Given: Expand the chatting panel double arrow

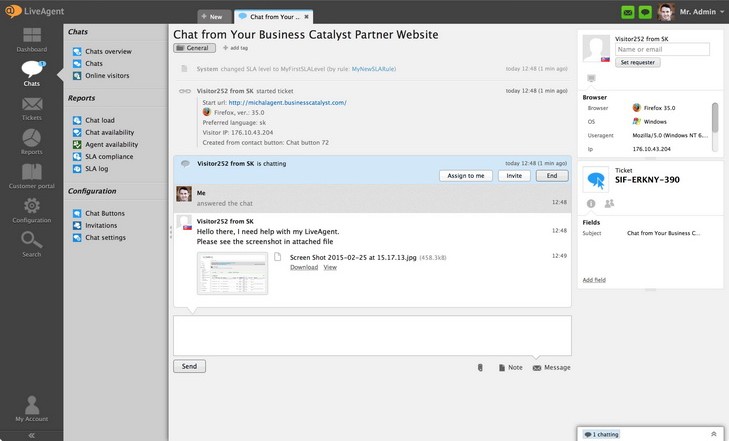Looking at the screenshot, I should (x=714, y=434).
